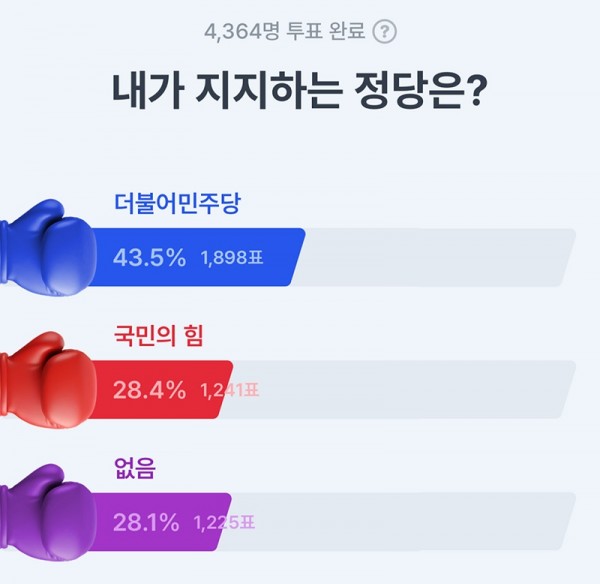The height and width of the screenshot is (584, 600).
Task: Click the poll title 내가 지지하는 정당은?
Action: pos(299,92)
